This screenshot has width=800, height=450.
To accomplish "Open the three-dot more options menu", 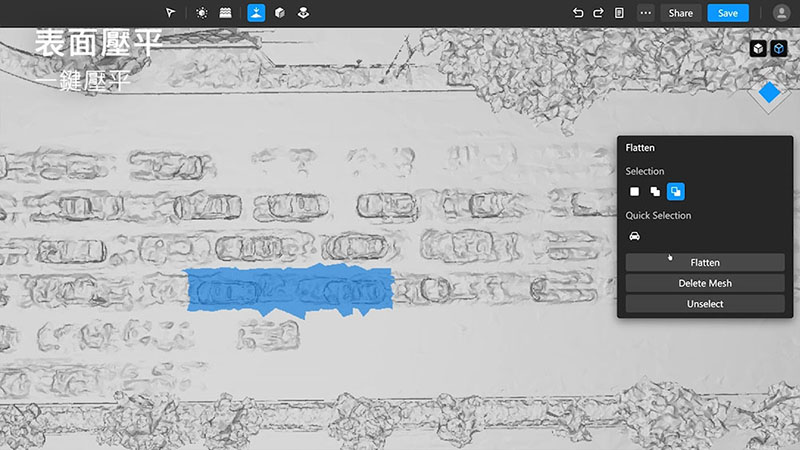I will tap(646, 13).
